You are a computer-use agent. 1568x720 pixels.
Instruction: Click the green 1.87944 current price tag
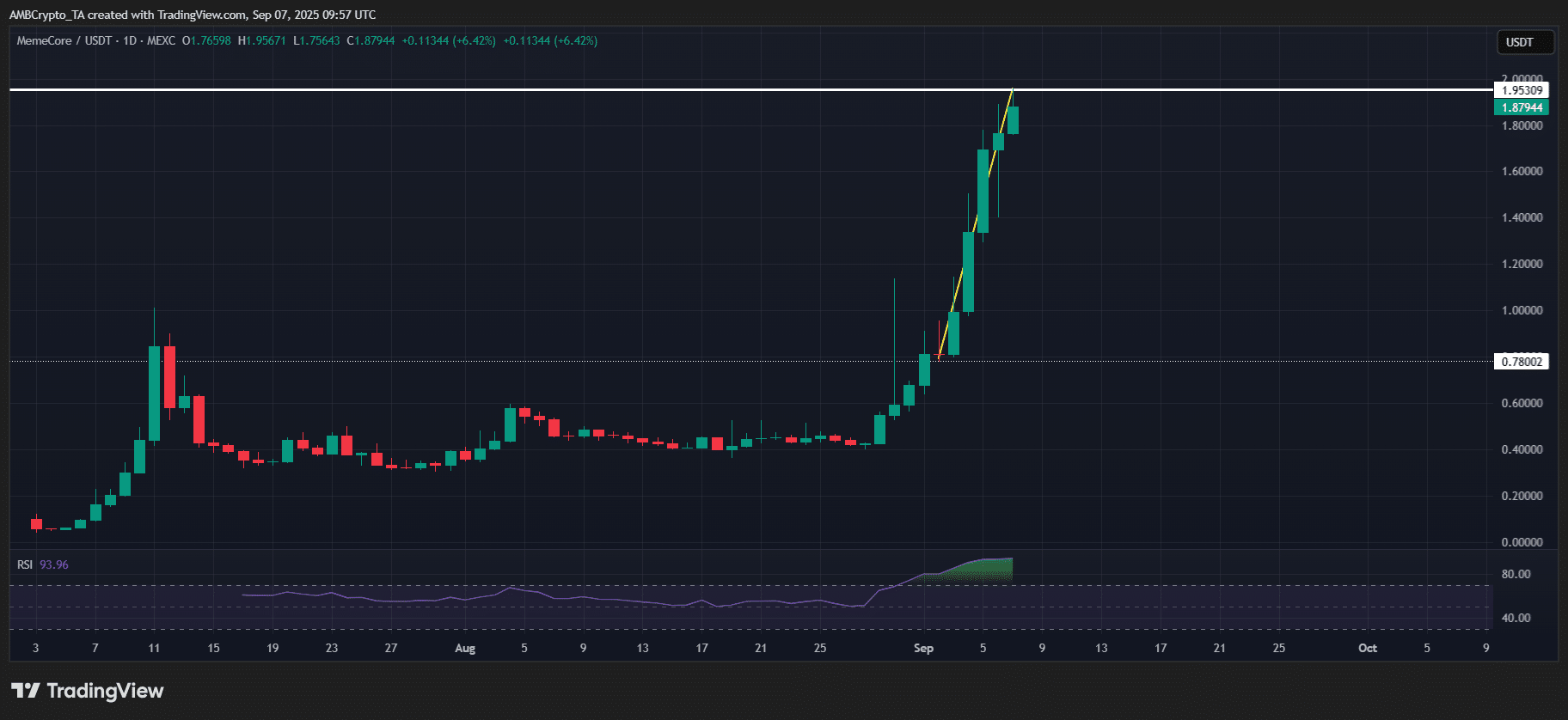click(1521, 107)
